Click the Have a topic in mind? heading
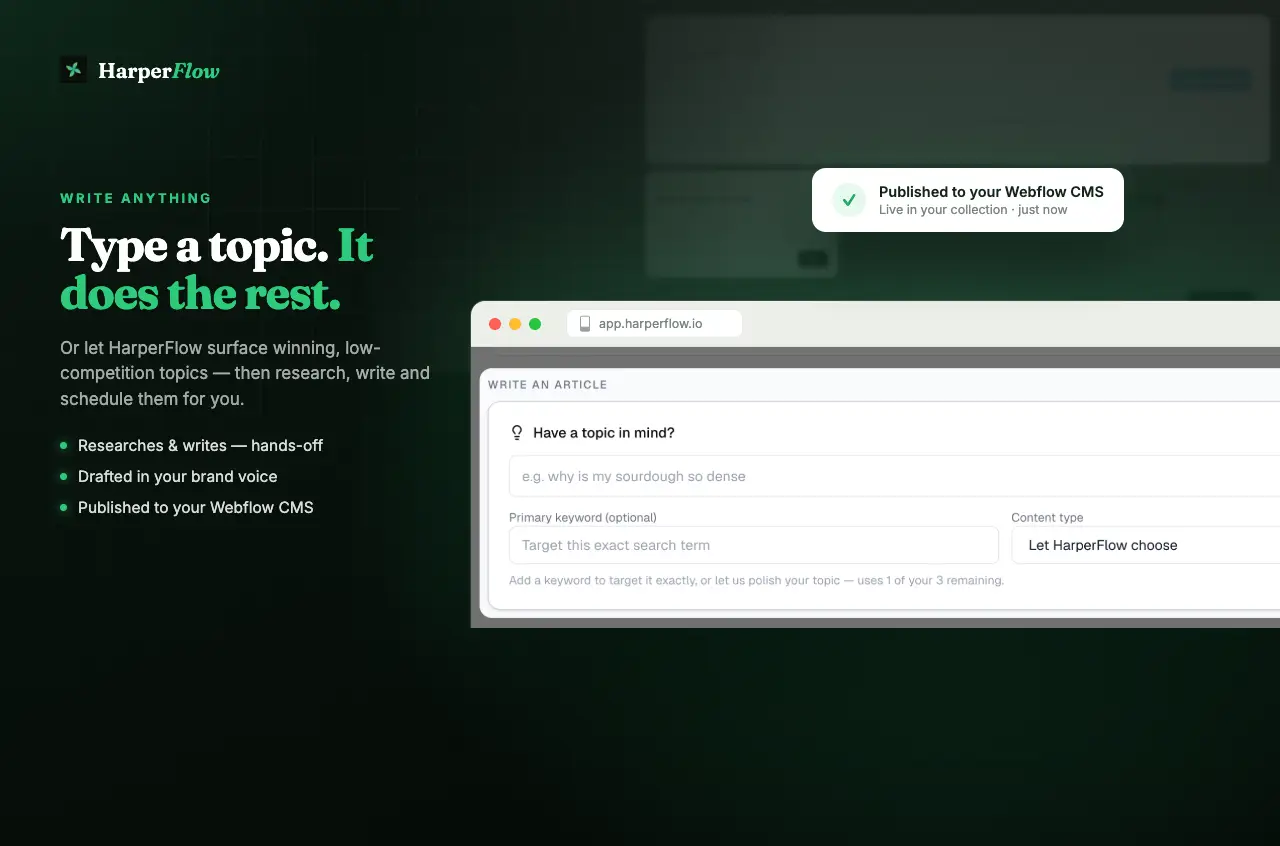Image resolution: width=1280 pixels, height=846 pixels. click(604, 433)
